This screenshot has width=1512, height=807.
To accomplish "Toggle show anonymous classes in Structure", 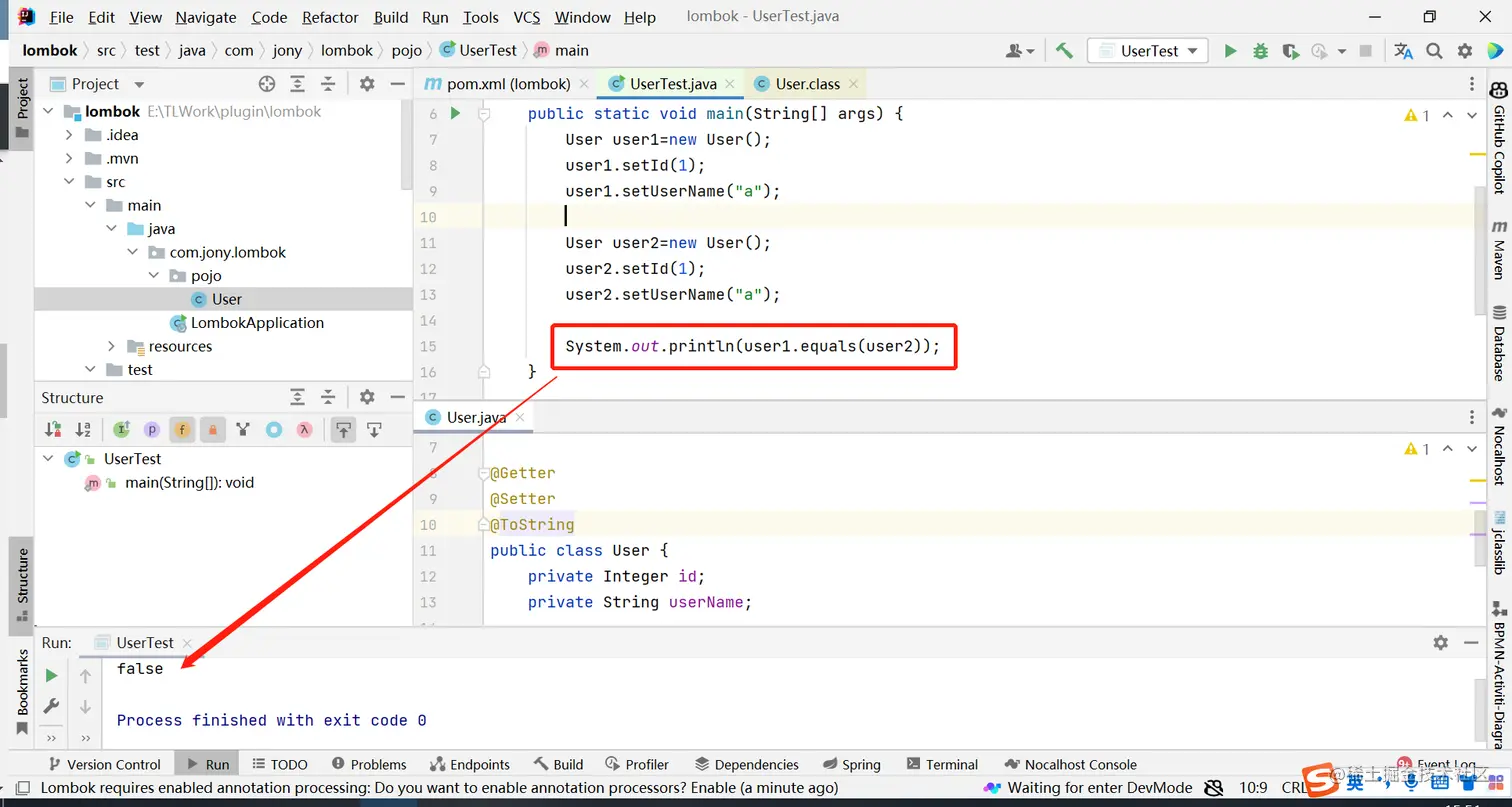I will 273,430.
